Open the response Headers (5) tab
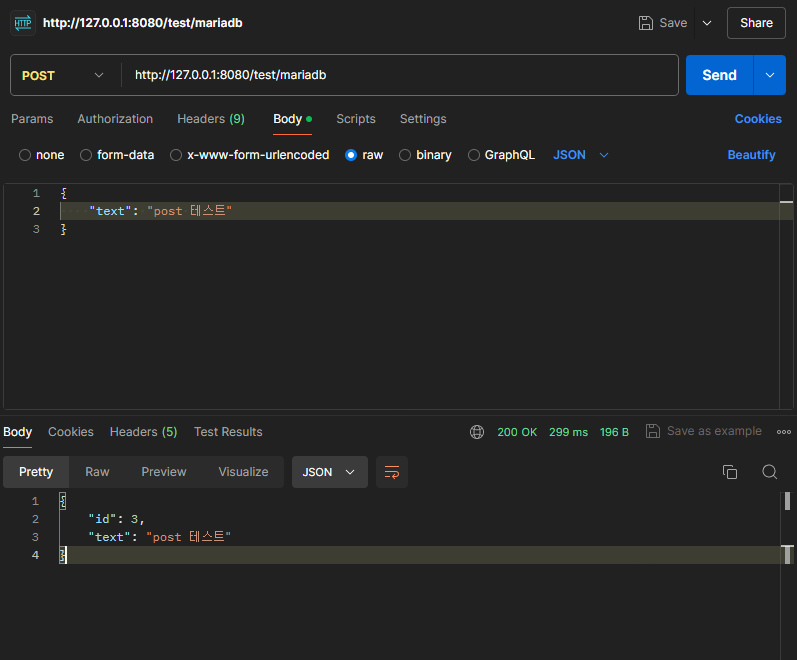The width and height of the screenshot is (797, 660). pos(143,432)
